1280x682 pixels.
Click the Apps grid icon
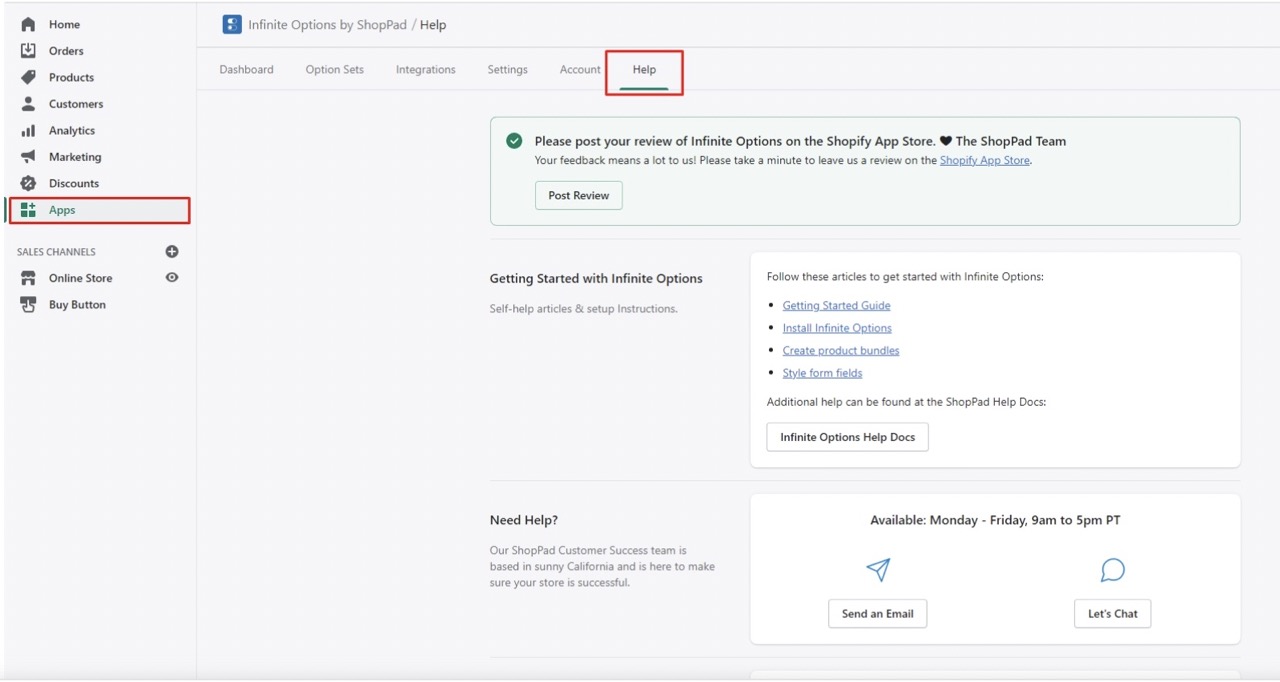(x=28, y=210)
